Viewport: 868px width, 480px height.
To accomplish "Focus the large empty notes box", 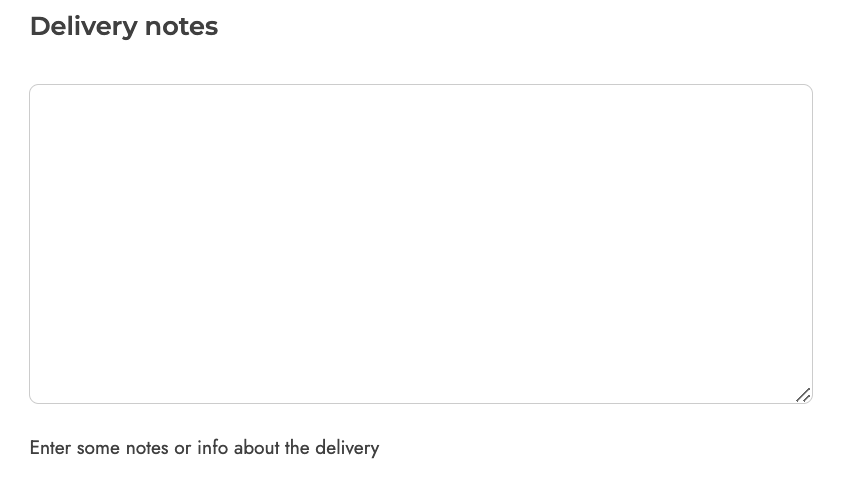I will coord(421,244).
